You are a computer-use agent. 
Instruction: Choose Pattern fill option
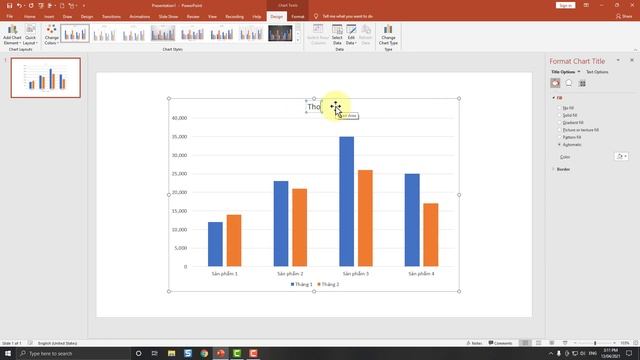[x=570, y=138]
